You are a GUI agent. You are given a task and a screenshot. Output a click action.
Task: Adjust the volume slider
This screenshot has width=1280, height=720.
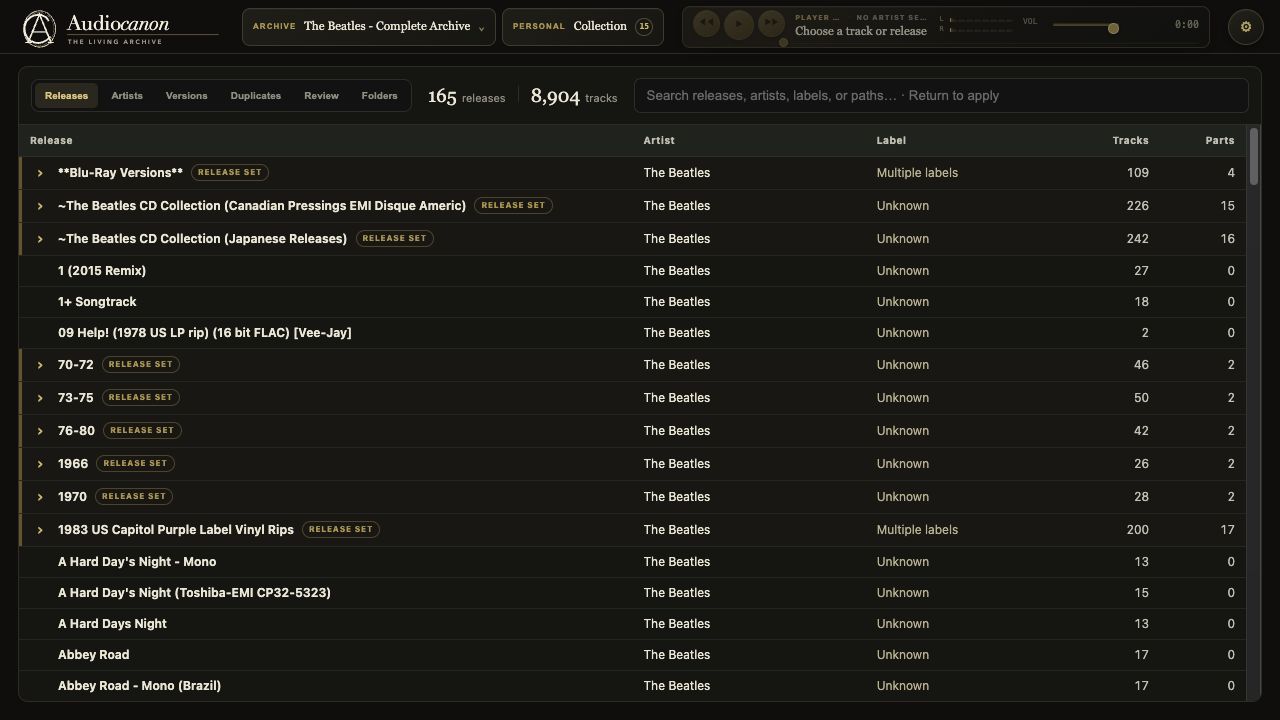tap(1085, 27)
